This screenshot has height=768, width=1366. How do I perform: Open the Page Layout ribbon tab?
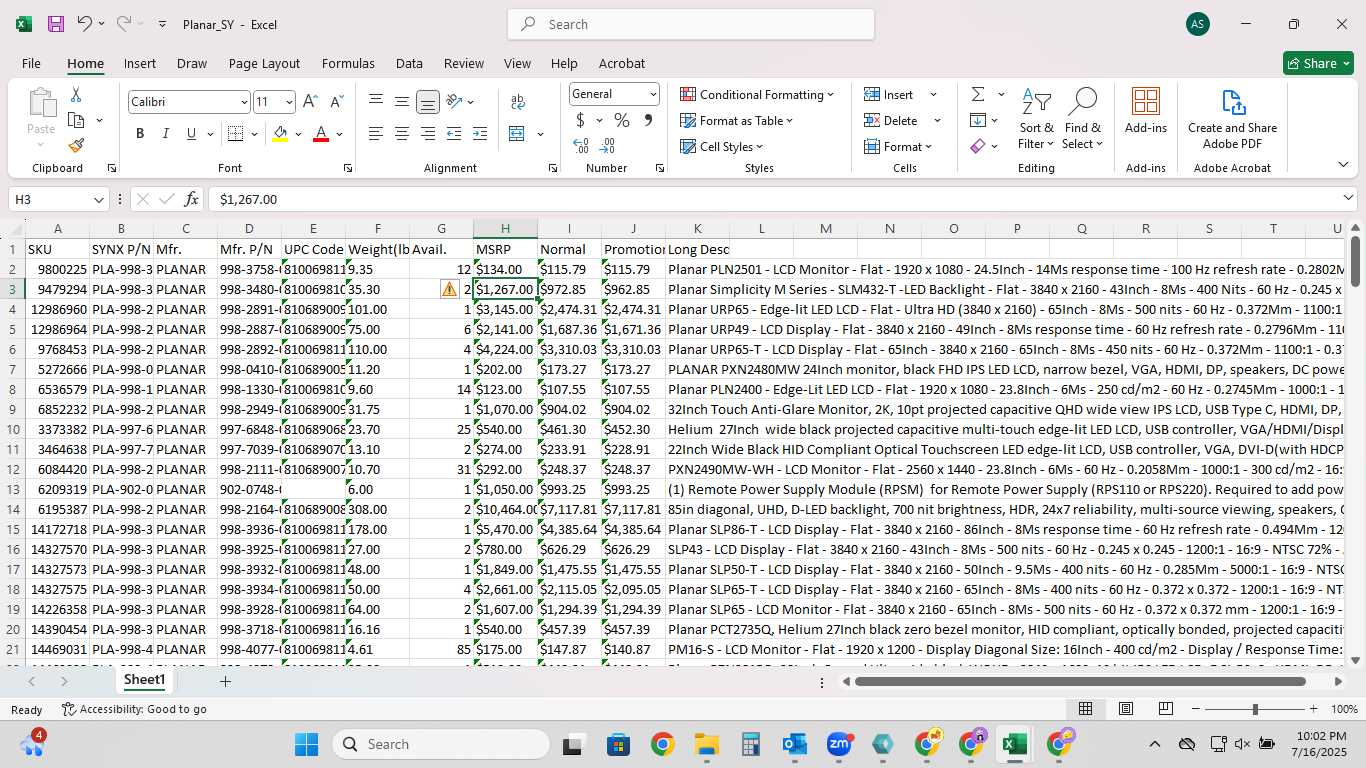264,63
